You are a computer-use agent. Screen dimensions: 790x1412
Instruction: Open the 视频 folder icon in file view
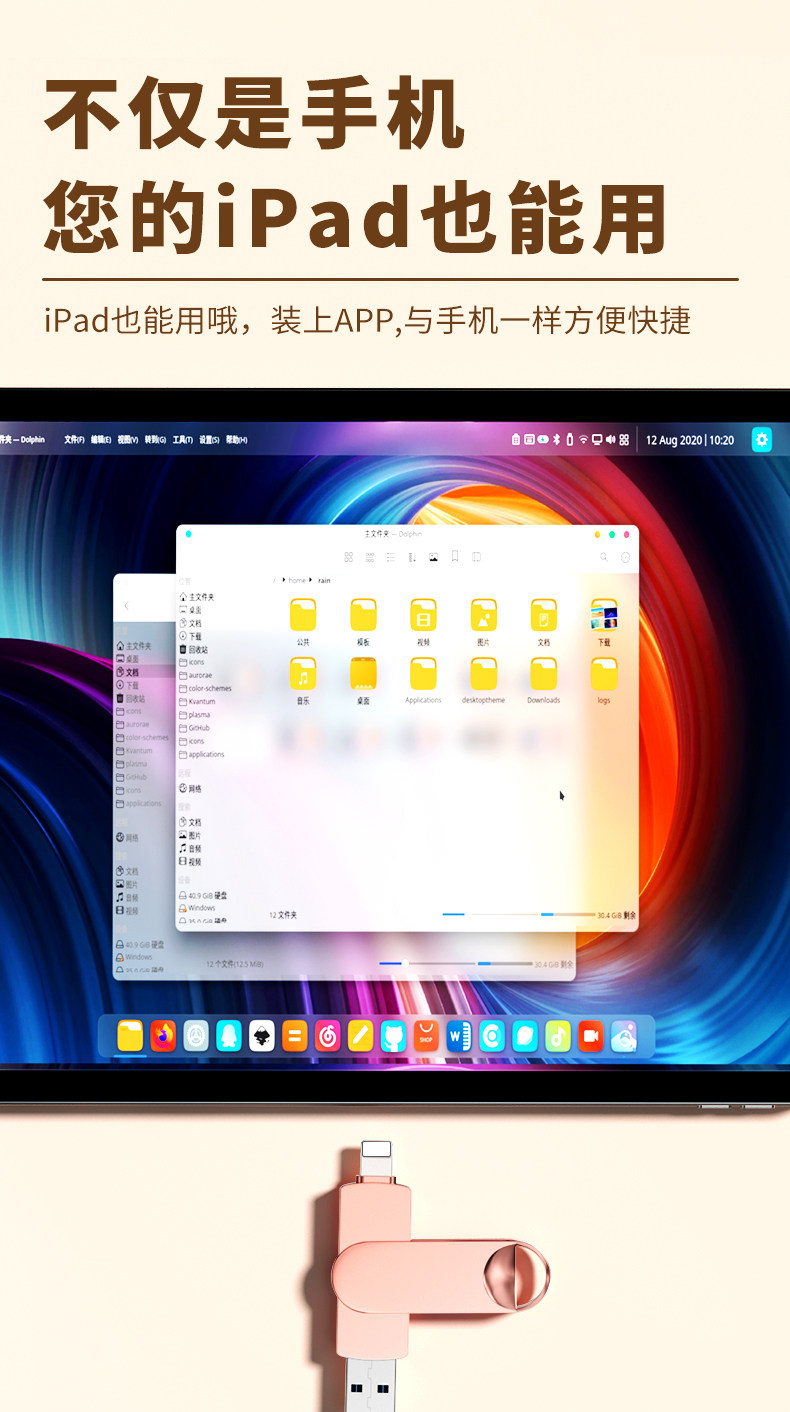(x=423, y=615)
